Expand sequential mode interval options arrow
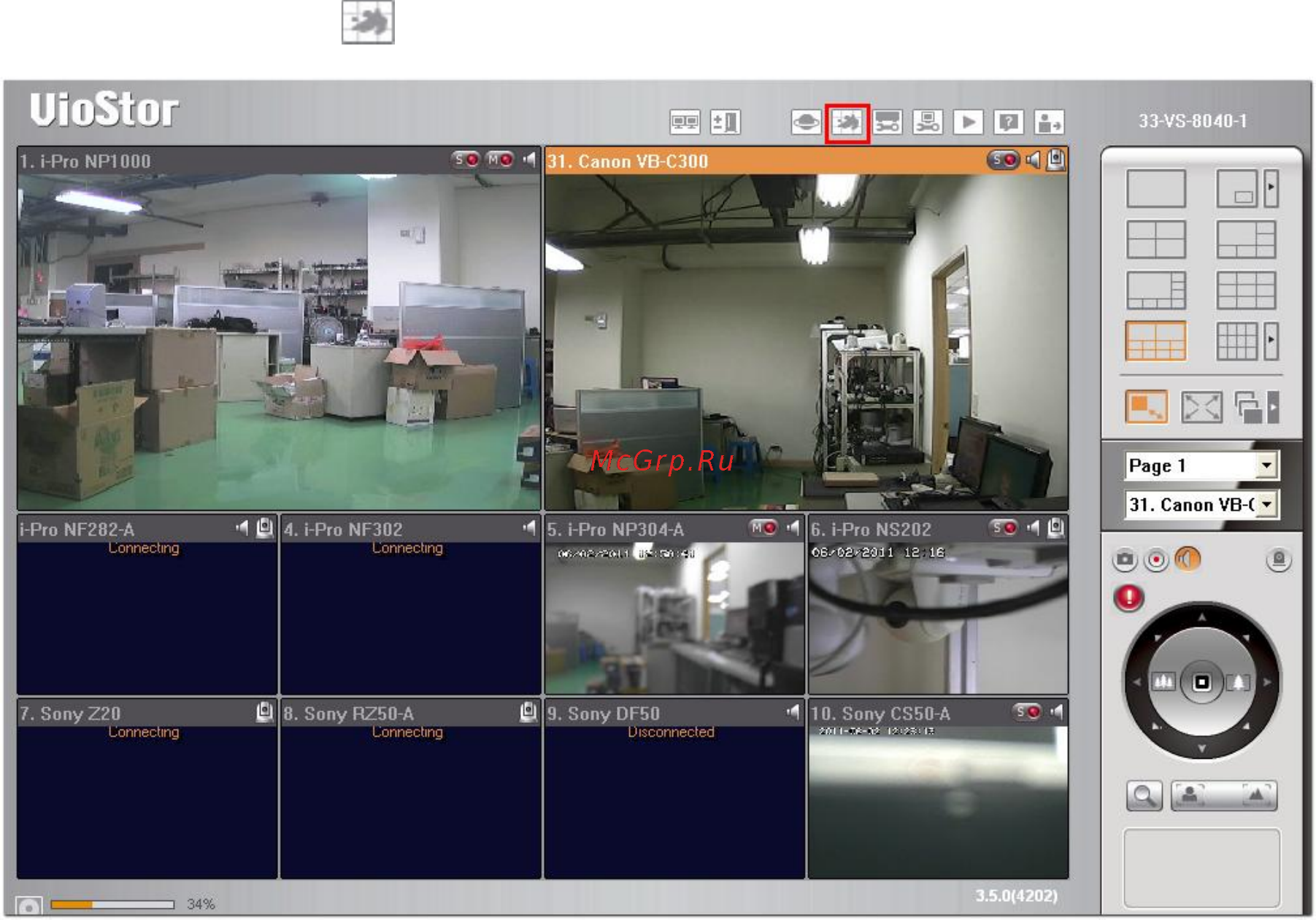This screenshot has width=1316, height=920. [x=1273, y=407]
